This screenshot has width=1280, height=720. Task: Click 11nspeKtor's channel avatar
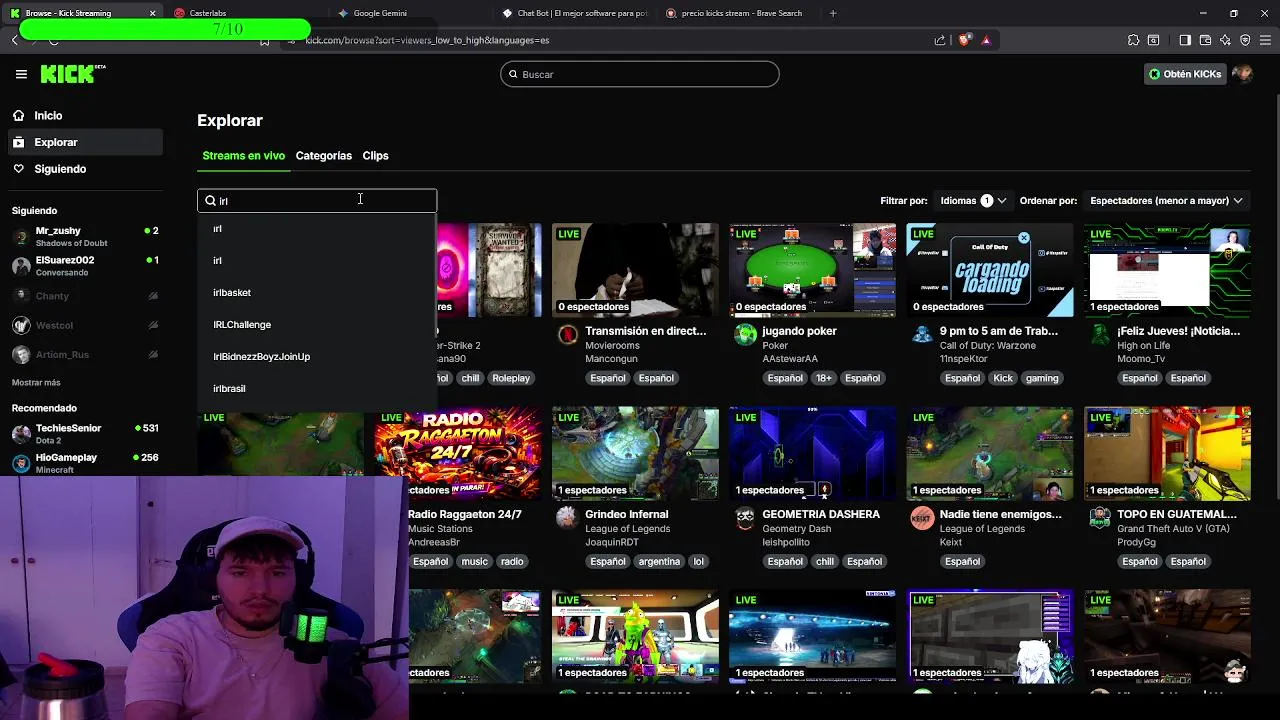(x=922, y=334)
